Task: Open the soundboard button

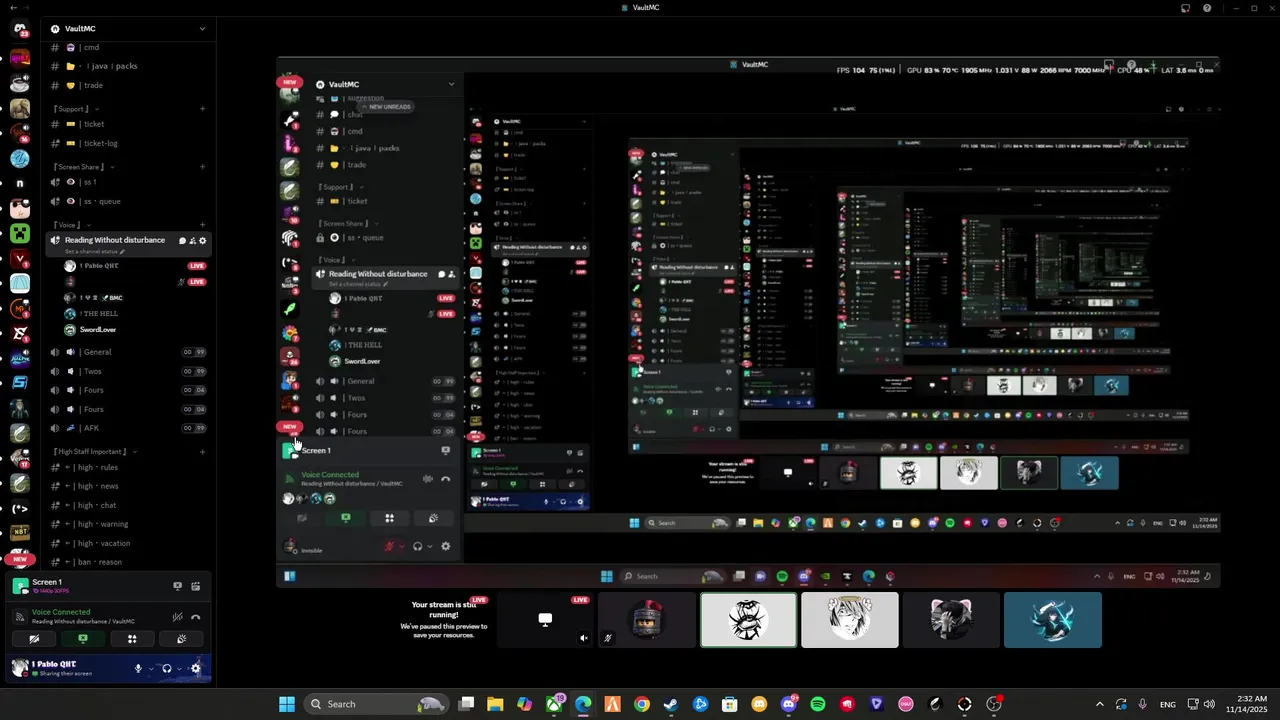Action: (x=181, y=639)
